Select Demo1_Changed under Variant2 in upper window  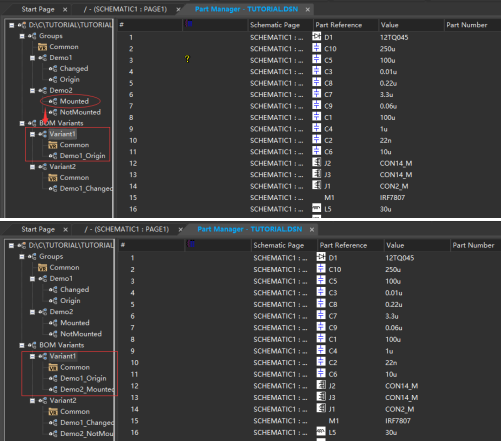click(x=86, y=189)
